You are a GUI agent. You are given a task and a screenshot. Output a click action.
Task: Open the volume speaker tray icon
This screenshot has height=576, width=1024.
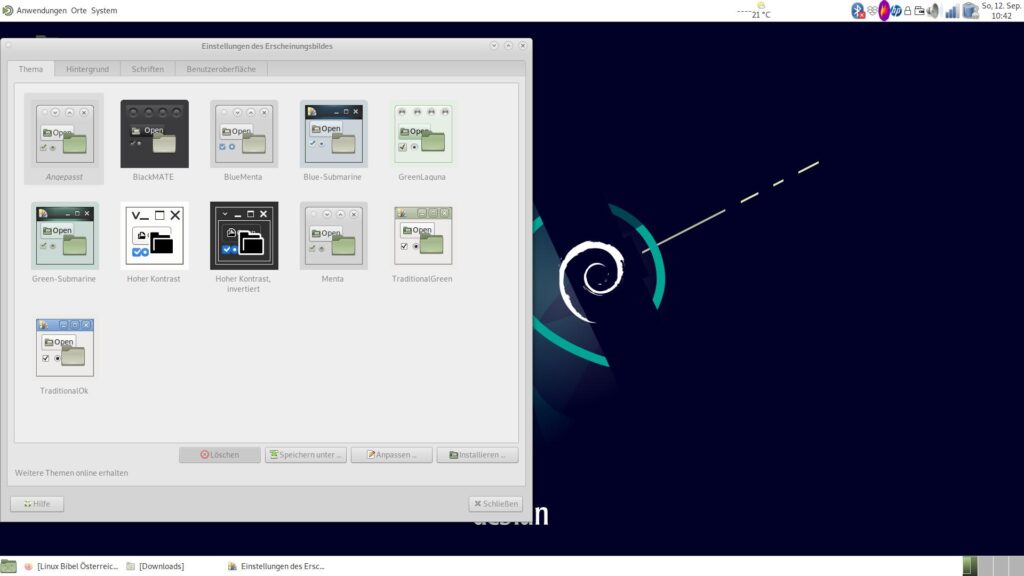[x=933, y=10]
